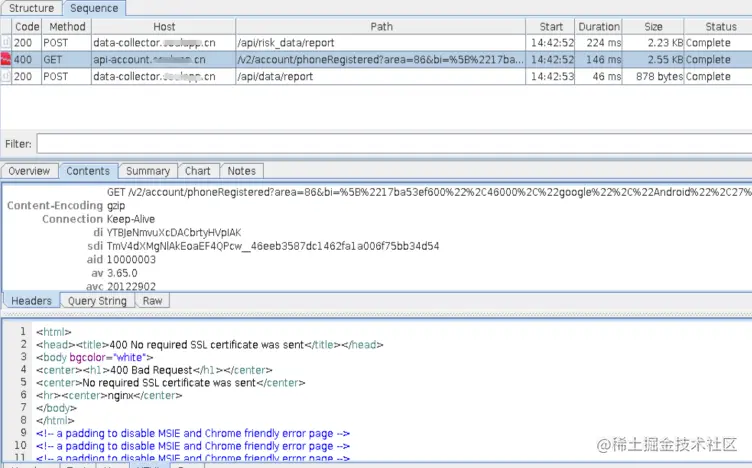
Task: Click the closing /body tag line
Action: click(x=56, y=408)
